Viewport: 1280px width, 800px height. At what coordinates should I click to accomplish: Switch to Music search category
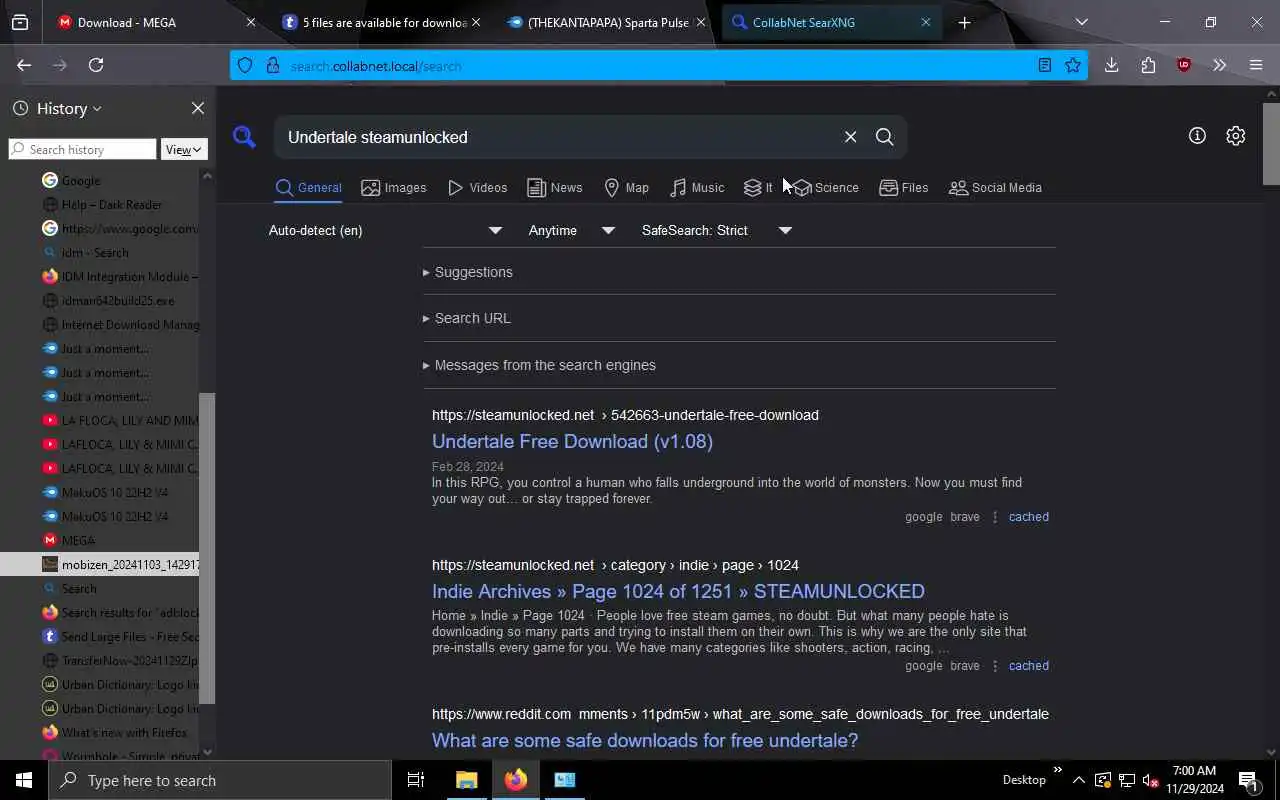coord(697,187)
